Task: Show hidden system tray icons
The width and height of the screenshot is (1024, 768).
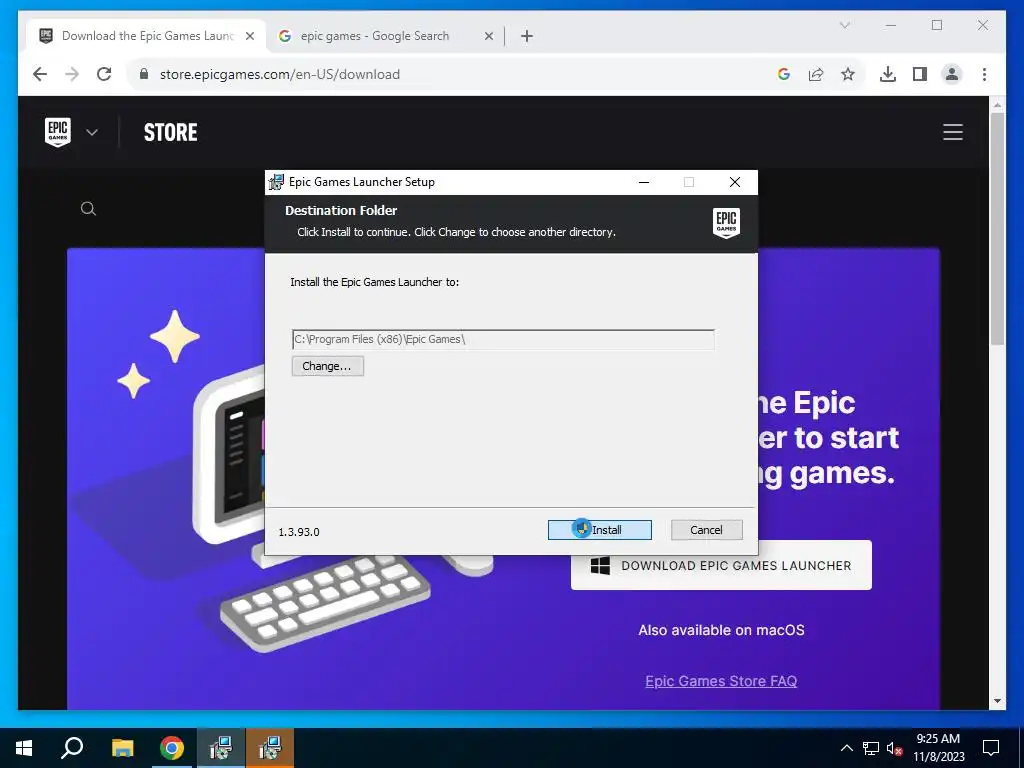Action: [846, 748]
